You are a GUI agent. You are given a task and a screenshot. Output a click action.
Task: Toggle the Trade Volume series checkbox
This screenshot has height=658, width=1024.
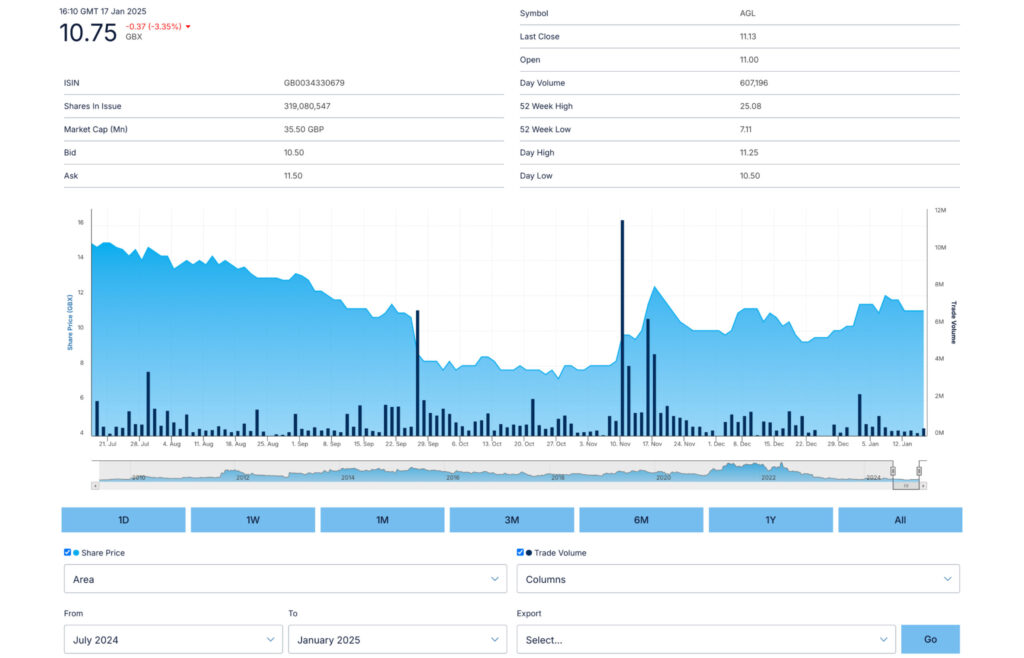[x=520, y=552]
